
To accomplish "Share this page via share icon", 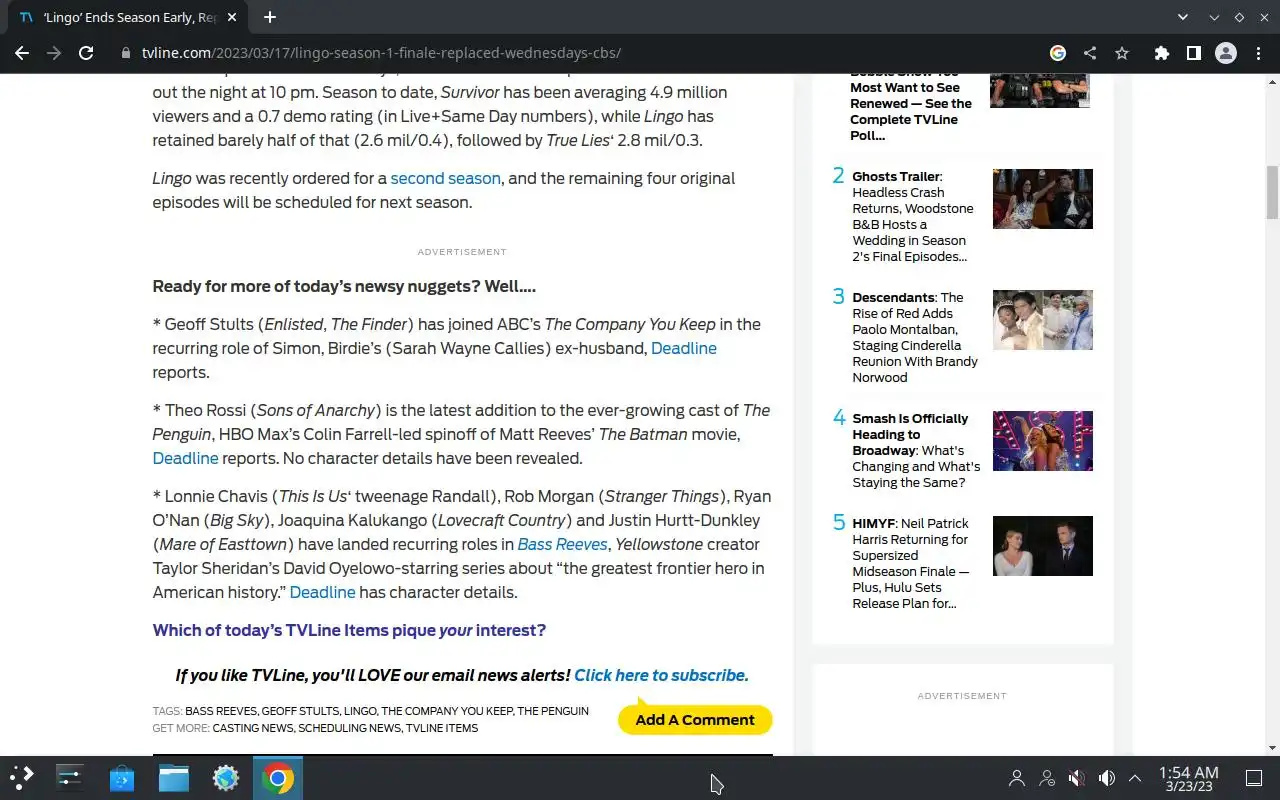I will pos(1090,53).
